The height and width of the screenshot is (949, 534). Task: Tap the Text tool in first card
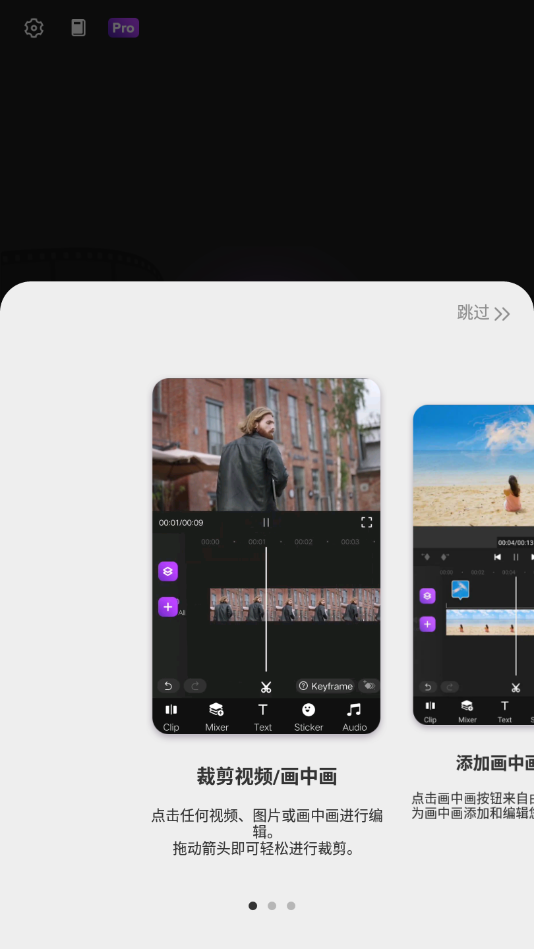click(263, 717)
